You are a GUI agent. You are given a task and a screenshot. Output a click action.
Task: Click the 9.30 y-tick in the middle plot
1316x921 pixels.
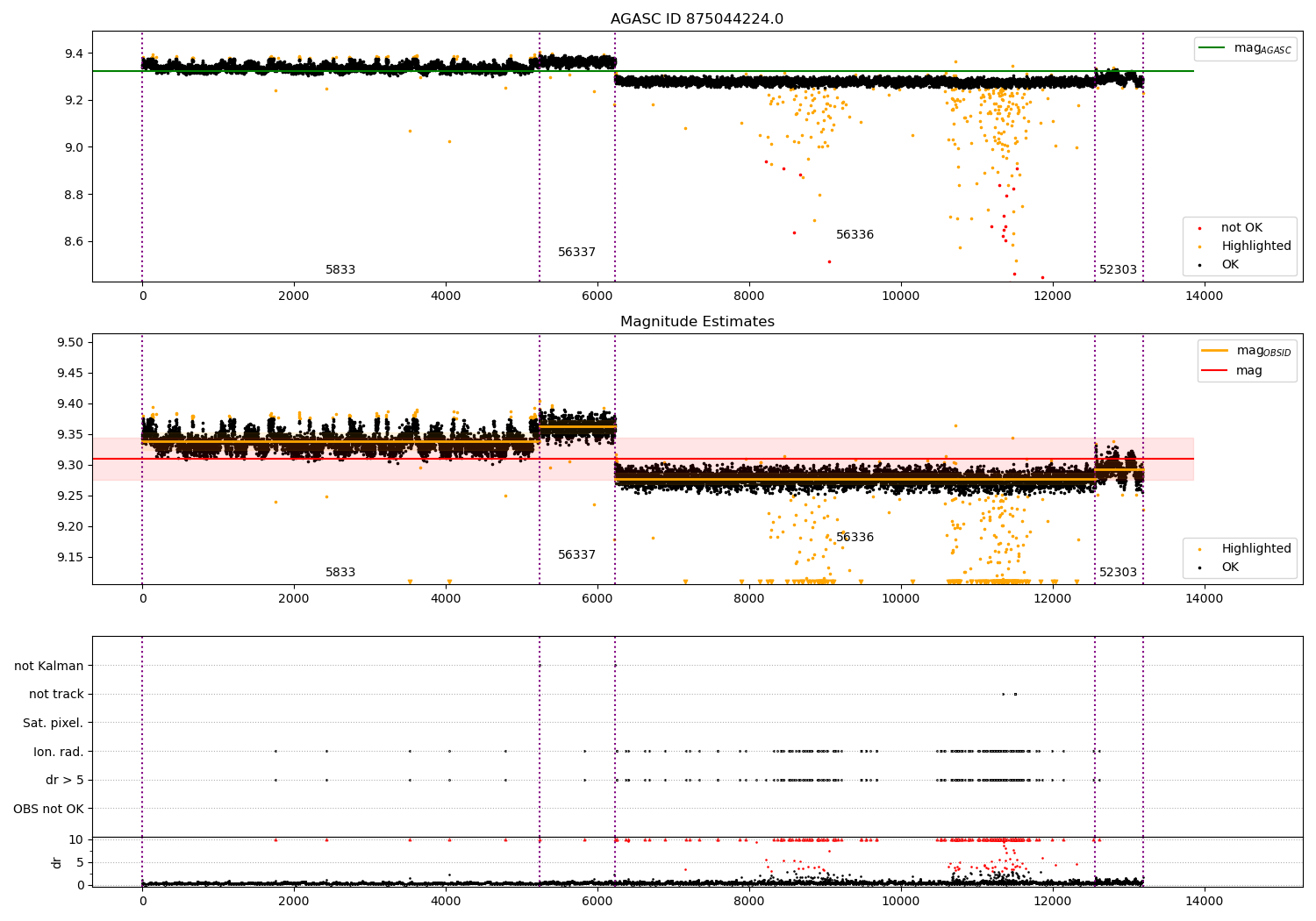70,466
